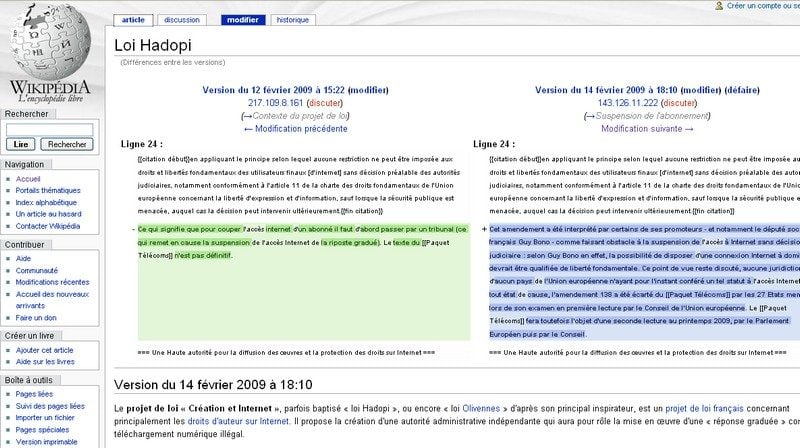Viewport: 800px width, 448px height.
Task: Open Modifications récentes in Contribuer
Action: click(52, 282)
